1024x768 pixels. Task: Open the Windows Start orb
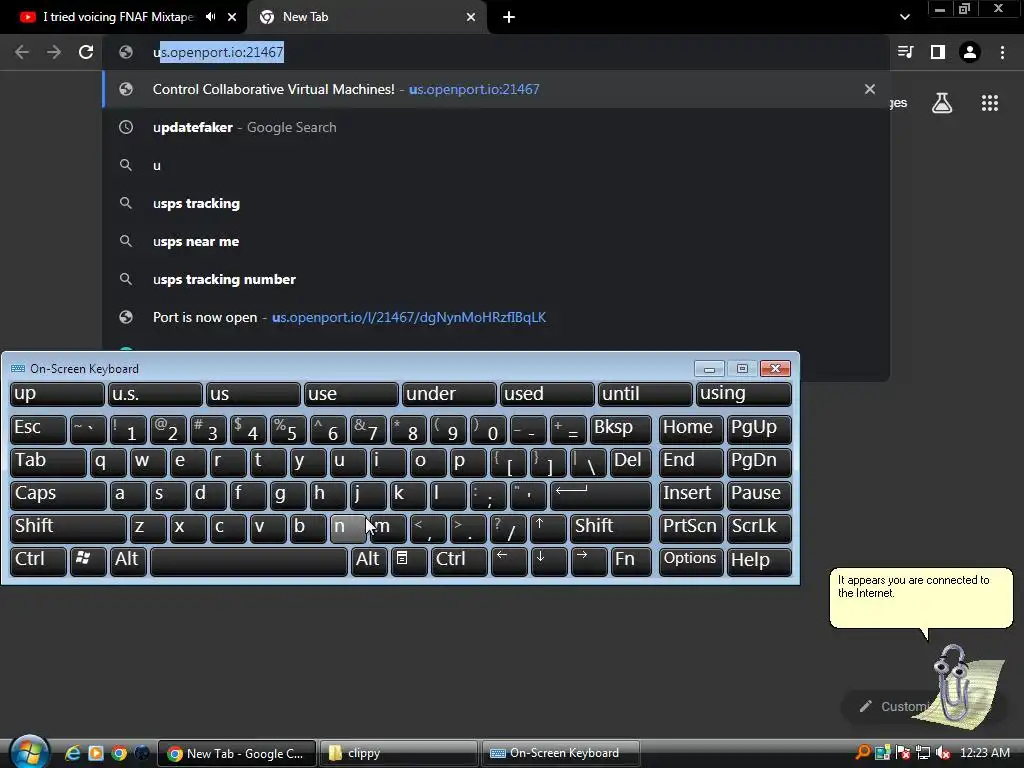(29, 752)
